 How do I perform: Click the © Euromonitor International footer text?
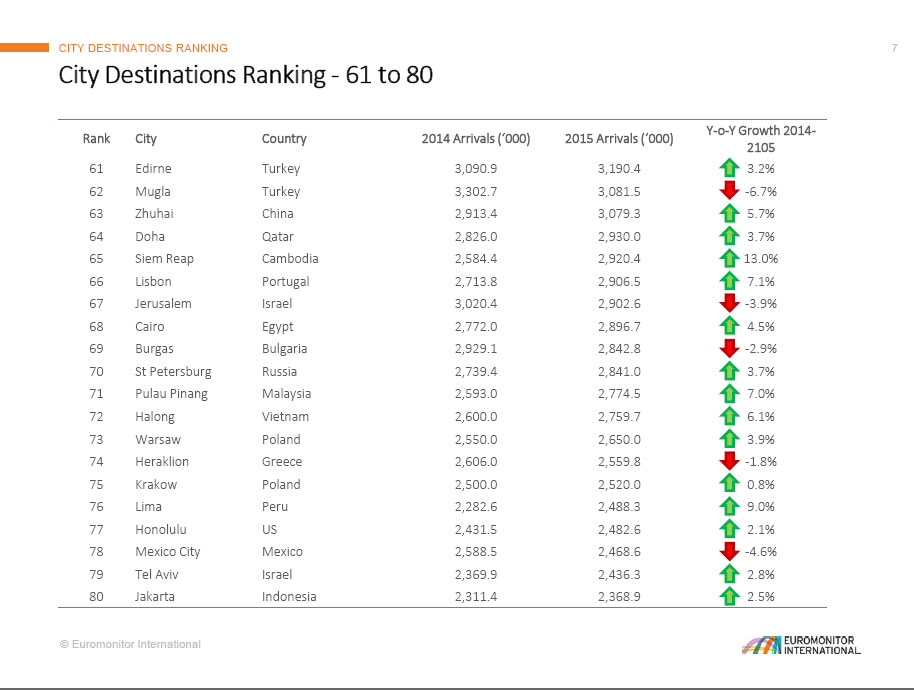pos(130,645)
